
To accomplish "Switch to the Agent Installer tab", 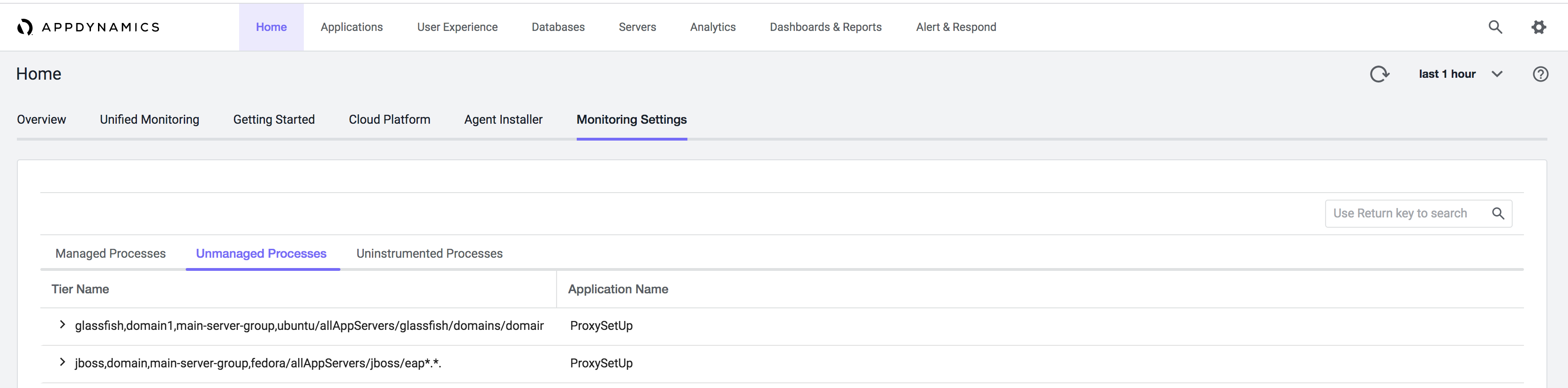I will (x=504, y=120).
